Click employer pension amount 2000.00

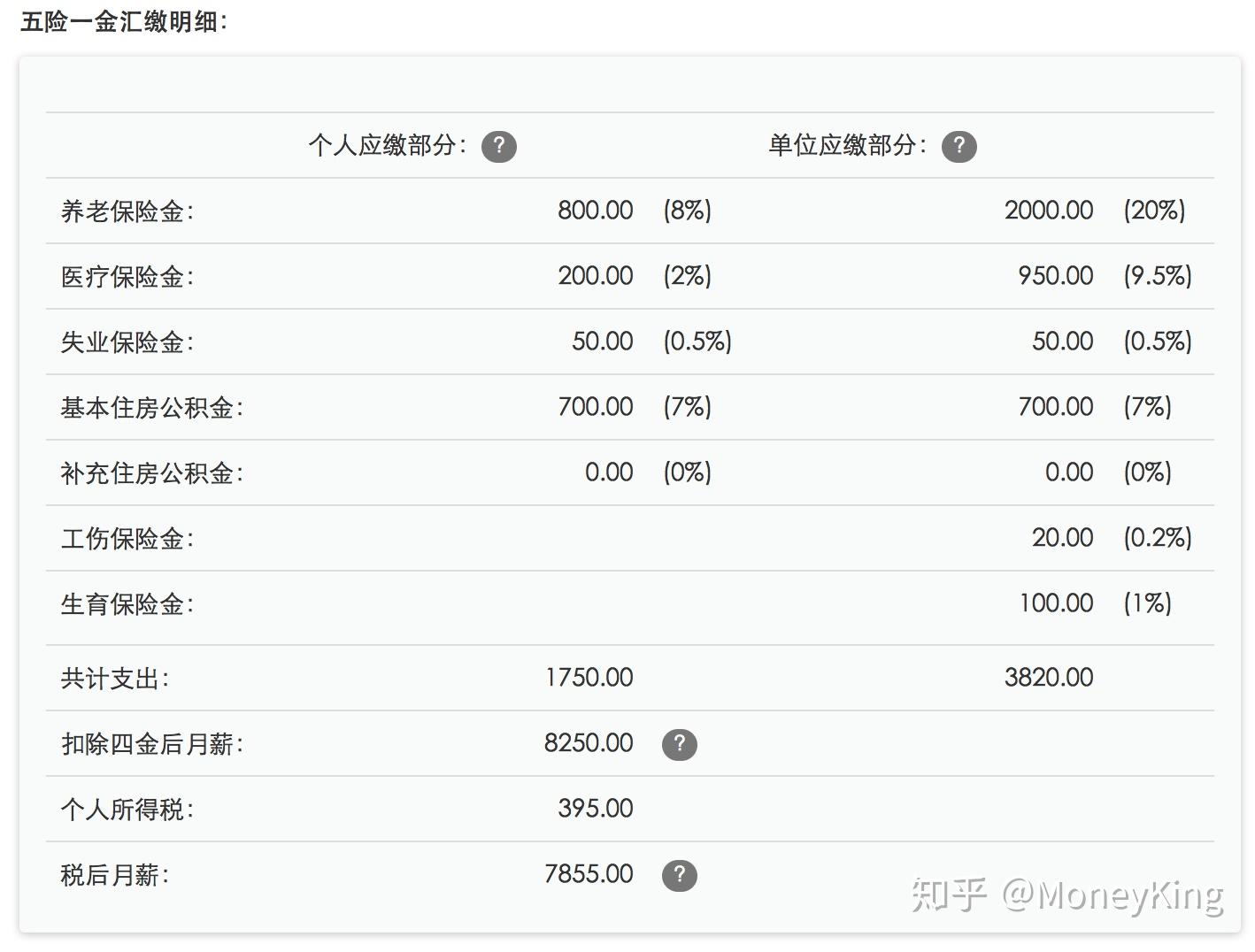(1048, 211)
